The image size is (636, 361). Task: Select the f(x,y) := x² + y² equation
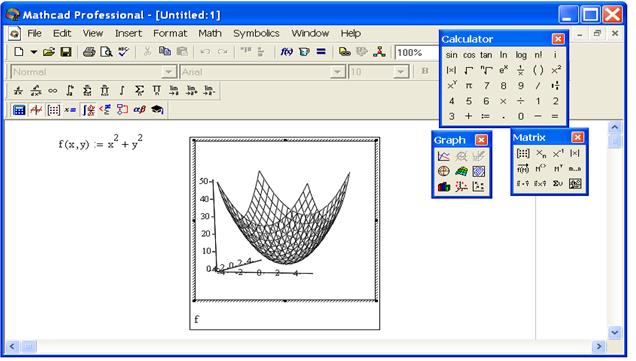pos(101,143)
